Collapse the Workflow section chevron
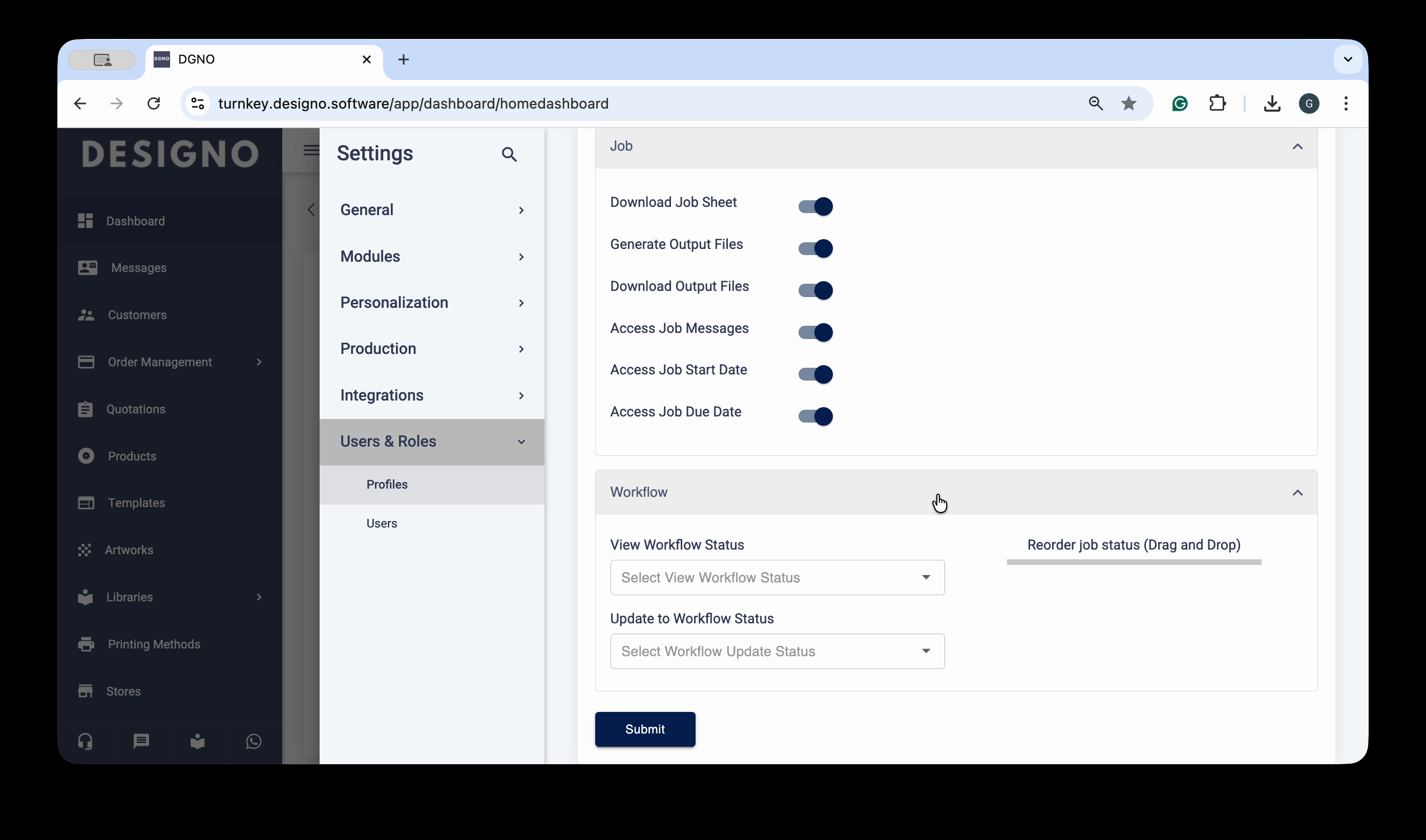 1297,492
